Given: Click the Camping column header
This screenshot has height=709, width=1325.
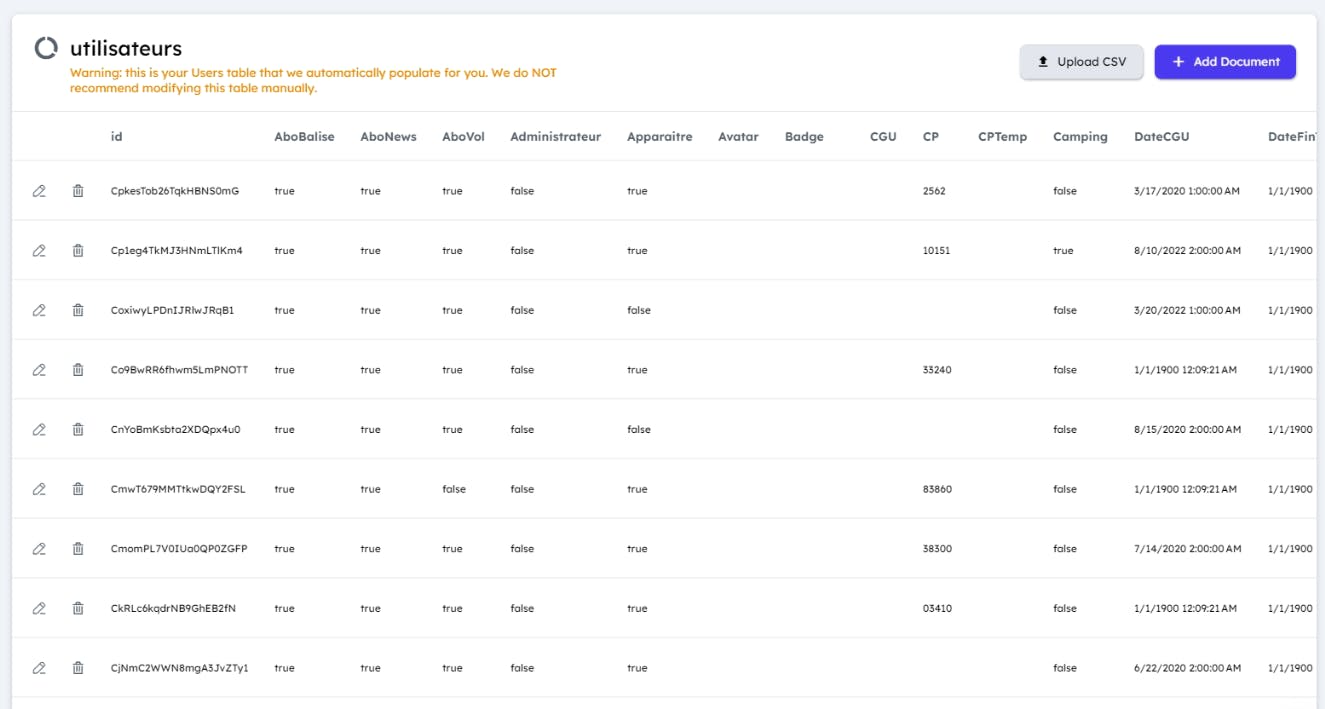Looking at the screenshot, I should [1080, 137].
